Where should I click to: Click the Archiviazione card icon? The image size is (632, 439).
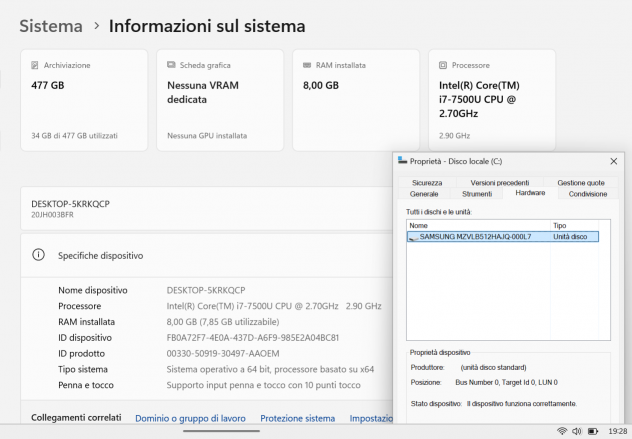click(x=35, y=65)
